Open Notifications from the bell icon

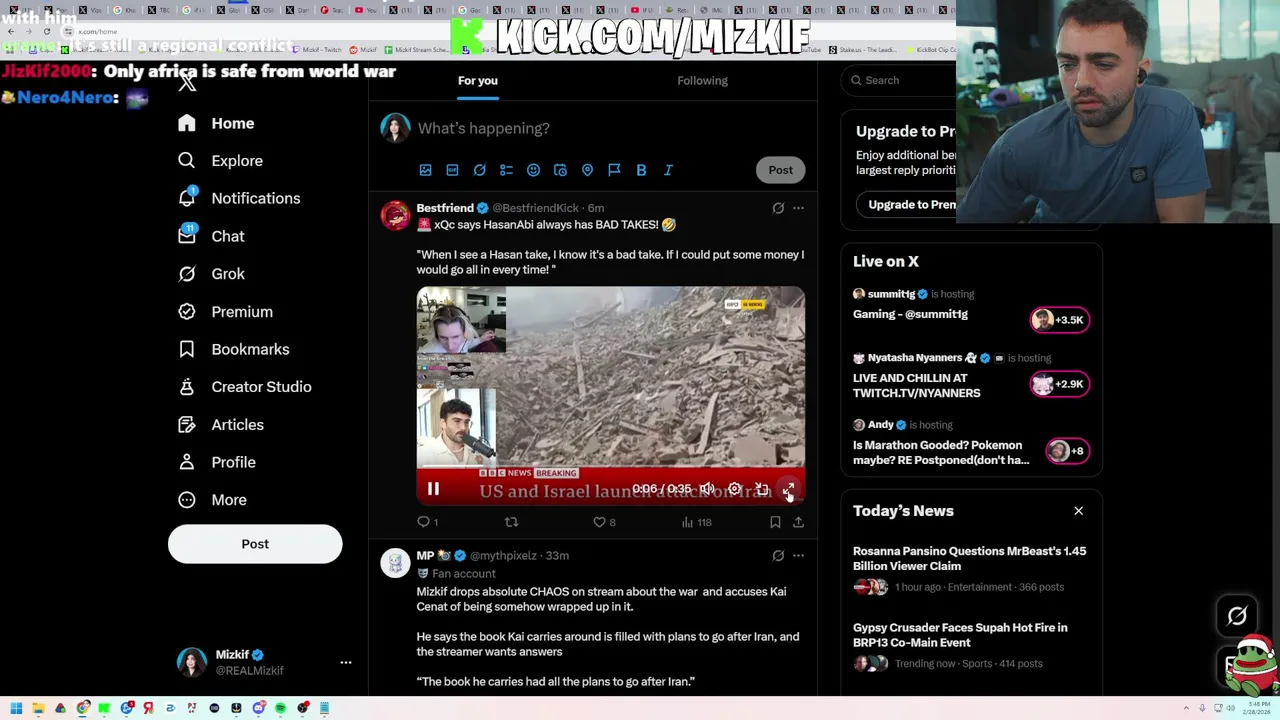coord(239,198)
